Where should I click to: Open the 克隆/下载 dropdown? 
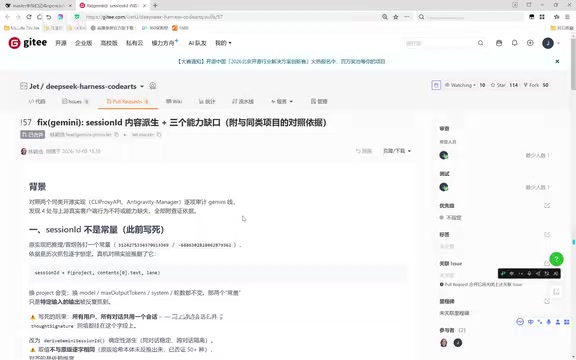tap(397, 151)
